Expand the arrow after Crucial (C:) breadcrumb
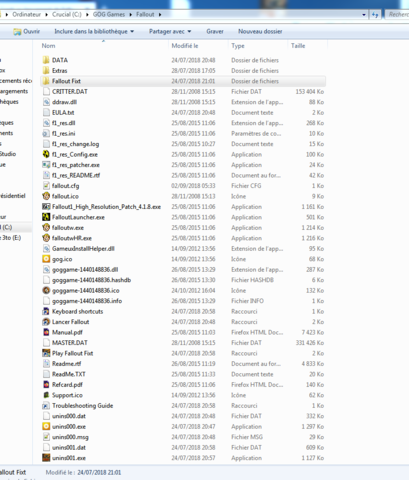This screenshot has height=480, width=409. point(87,15)
